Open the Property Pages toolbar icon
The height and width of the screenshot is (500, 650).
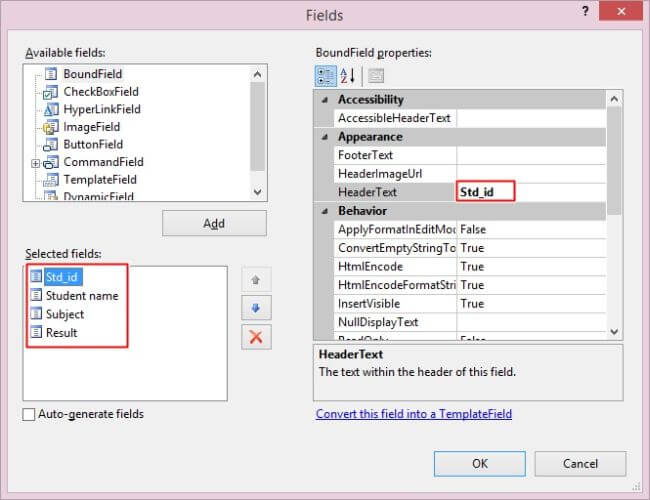pyautogui.click(x=376, y=76)
